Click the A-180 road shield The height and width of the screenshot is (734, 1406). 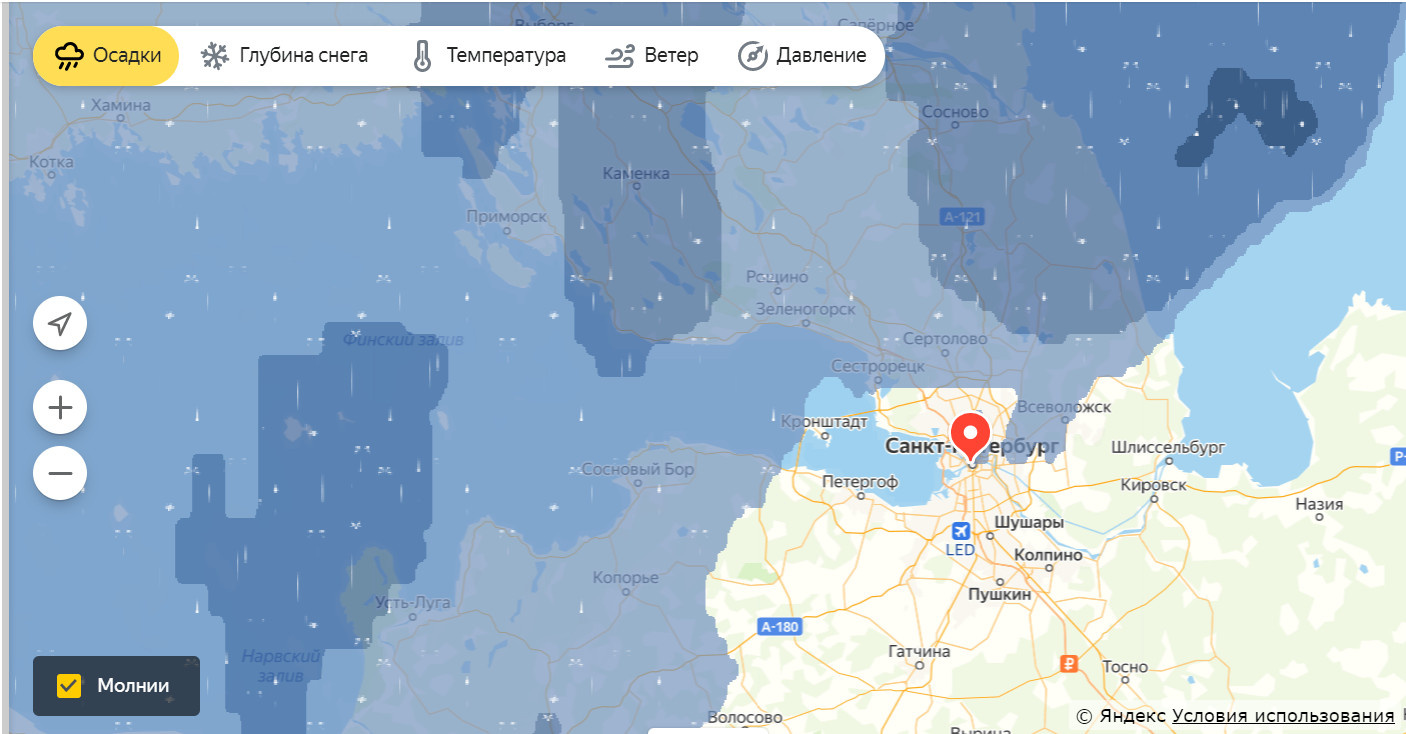(x=779, y=627)
